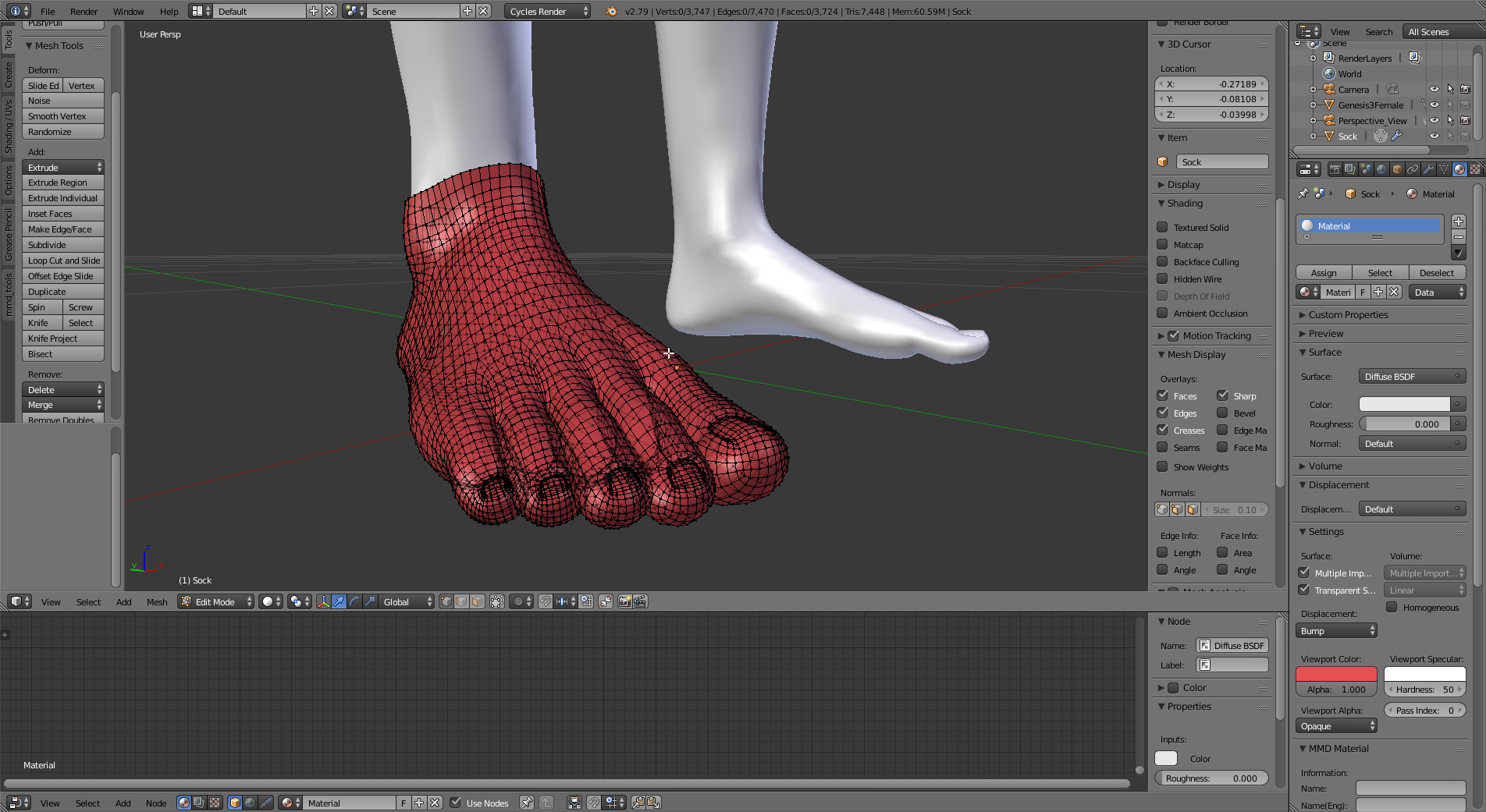This screenshot has height=812, width=1486.
Task: Select texture nodes tree icon
Action: click(215, 803)
